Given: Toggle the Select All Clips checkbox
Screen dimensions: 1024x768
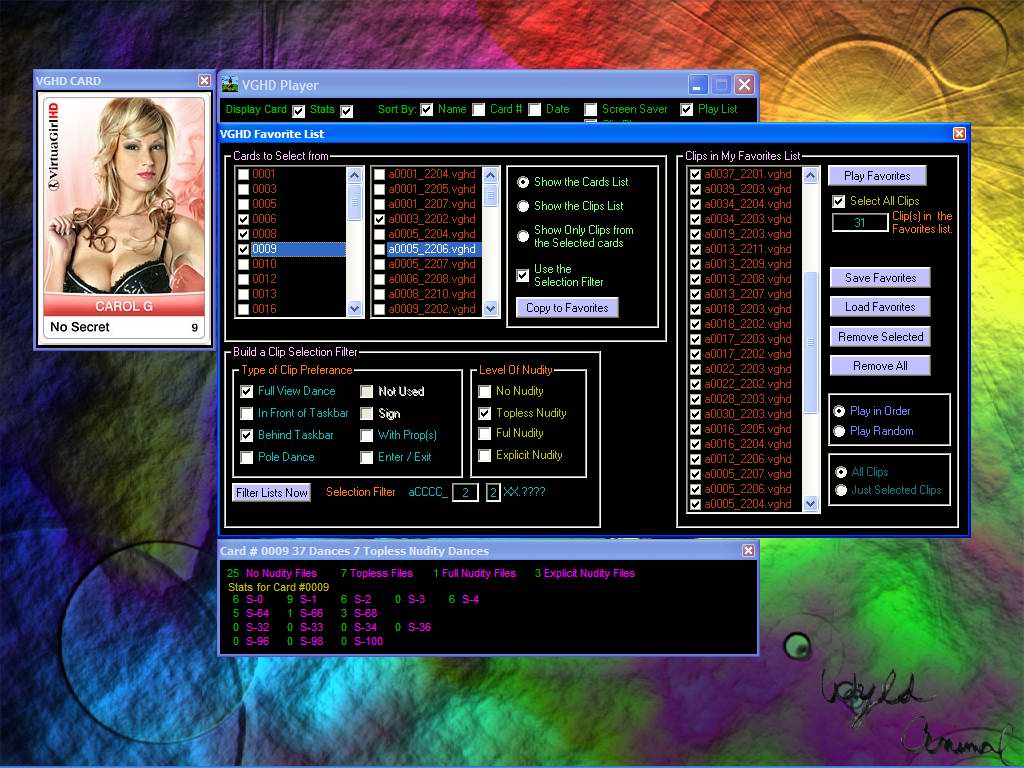Looking at the screenshot, I should coord(839,202).
